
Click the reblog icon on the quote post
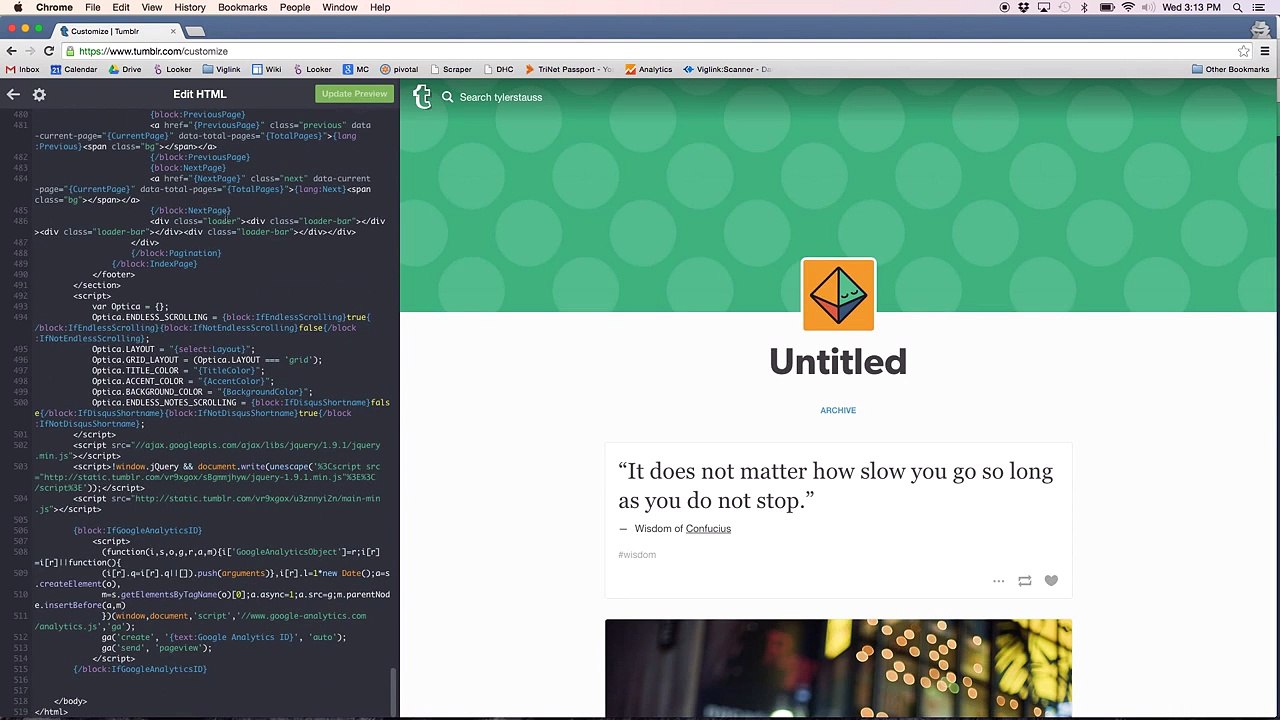(x=1024, y=580)
